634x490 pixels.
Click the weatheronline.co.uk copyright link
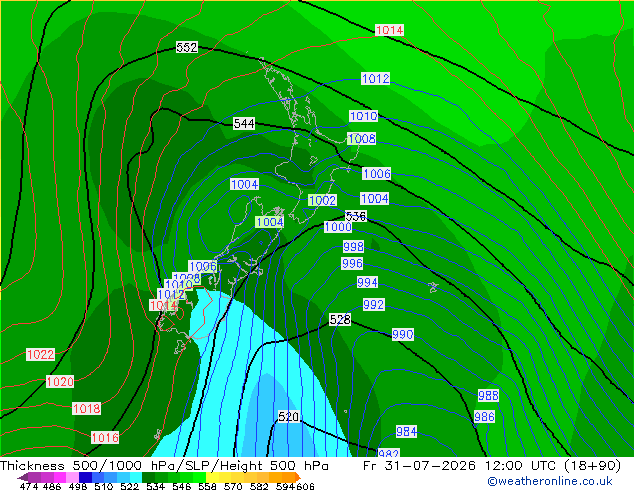pyautogui.click(x=549, y=481)
